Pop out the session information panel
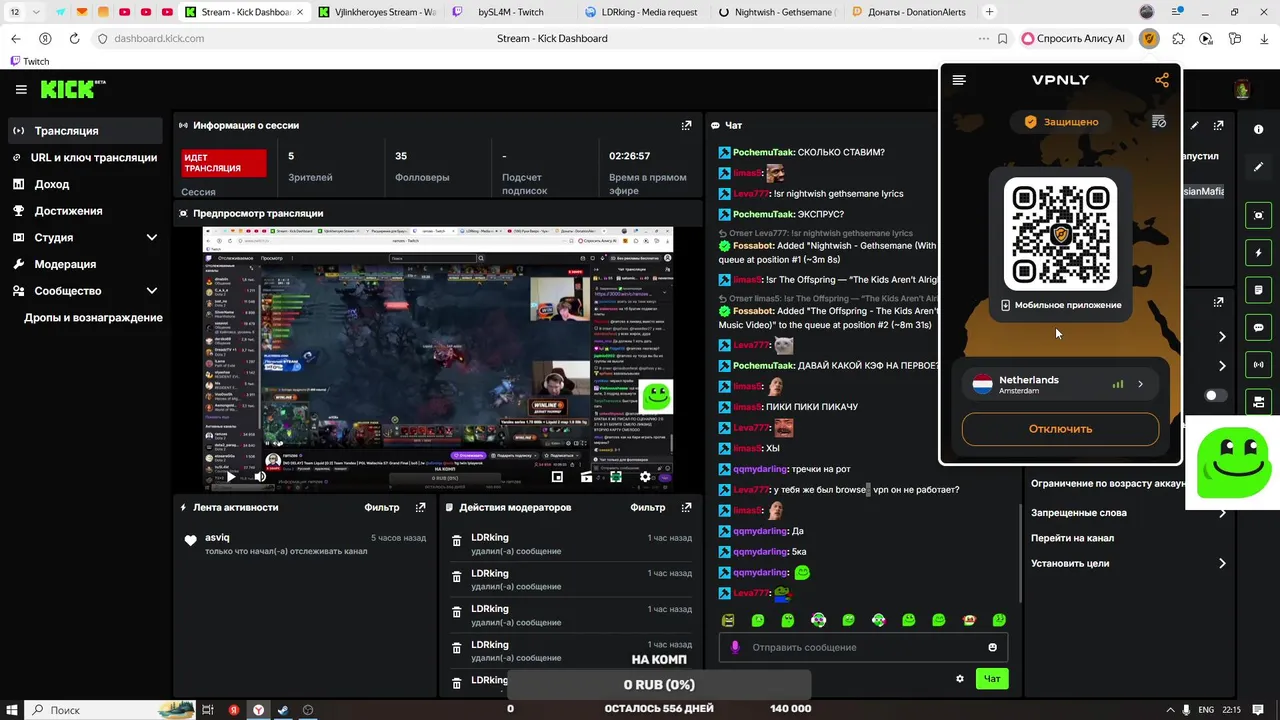 tap(686, 126)
